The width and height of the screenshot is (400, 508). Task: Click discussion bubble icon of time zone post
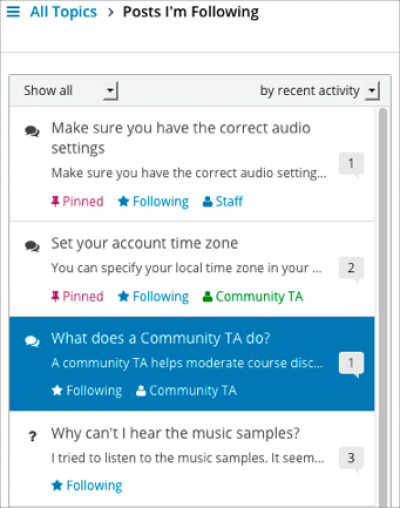click(32, 246)
